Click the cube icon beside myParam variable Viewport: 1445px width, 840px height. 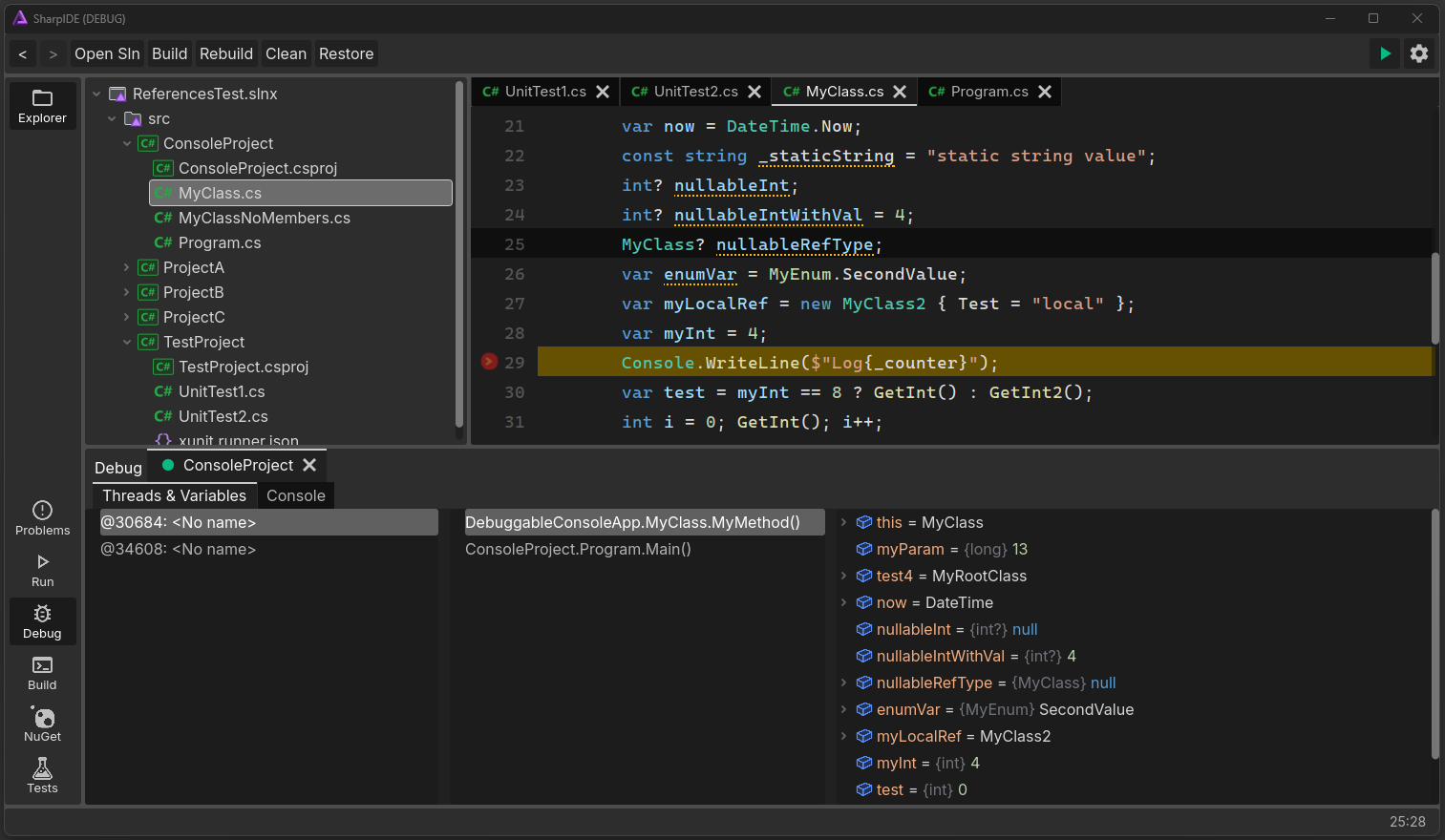click(864, 549)
